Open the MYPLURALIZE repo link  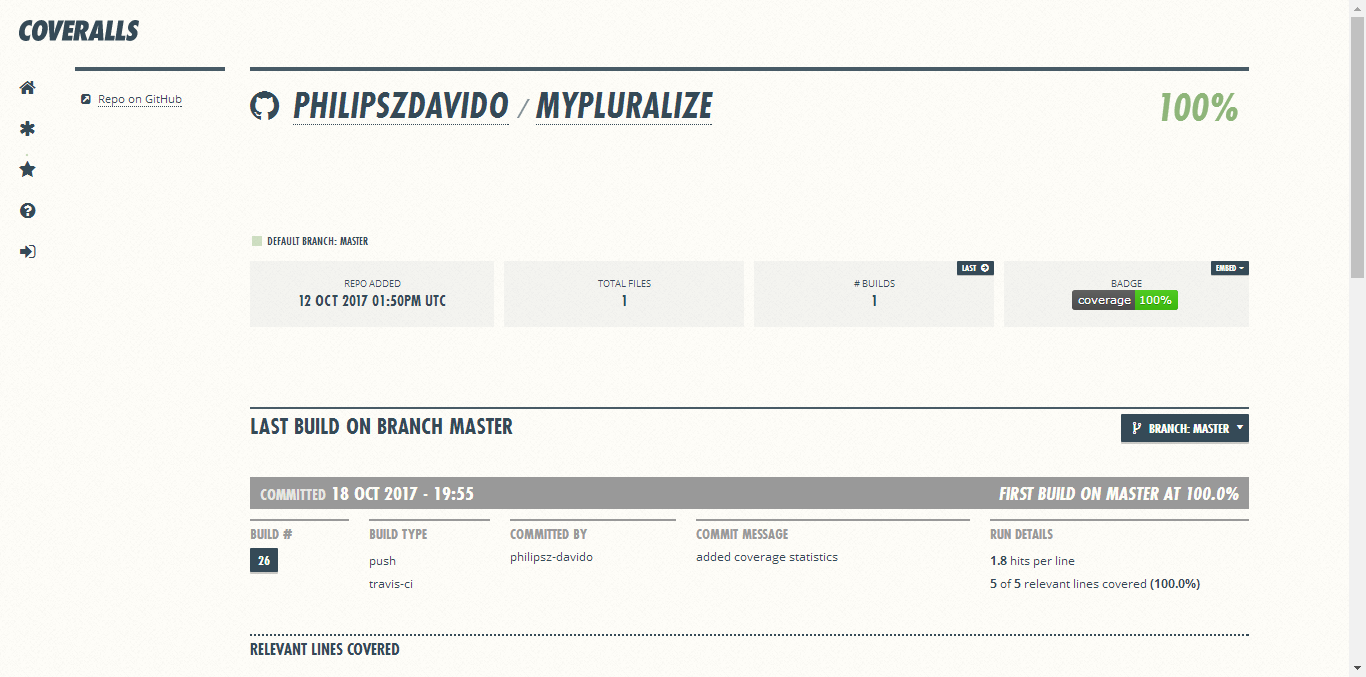[624, 106]
